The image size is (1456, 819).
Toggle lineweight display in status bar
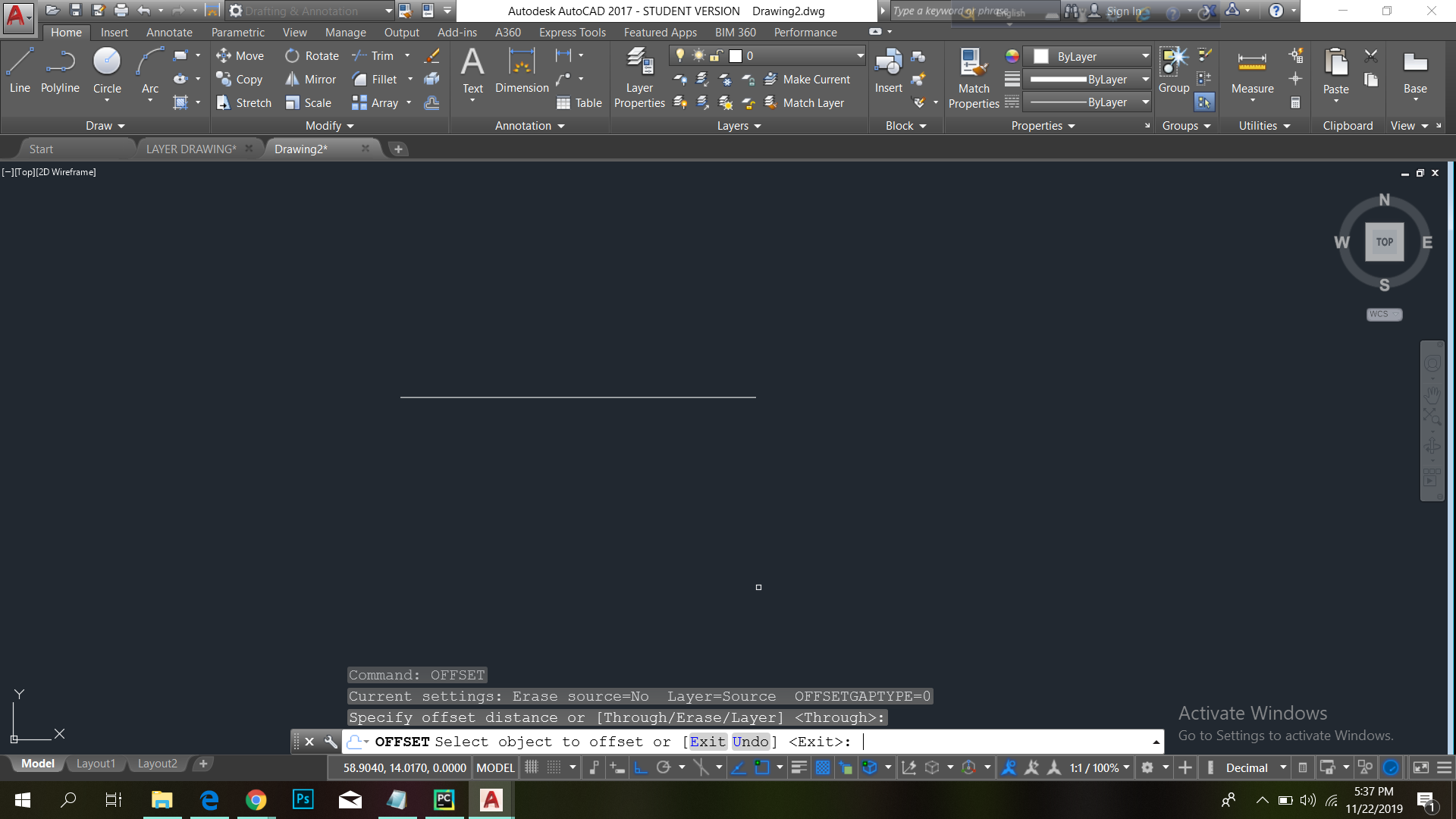click(x=799, y=767)
